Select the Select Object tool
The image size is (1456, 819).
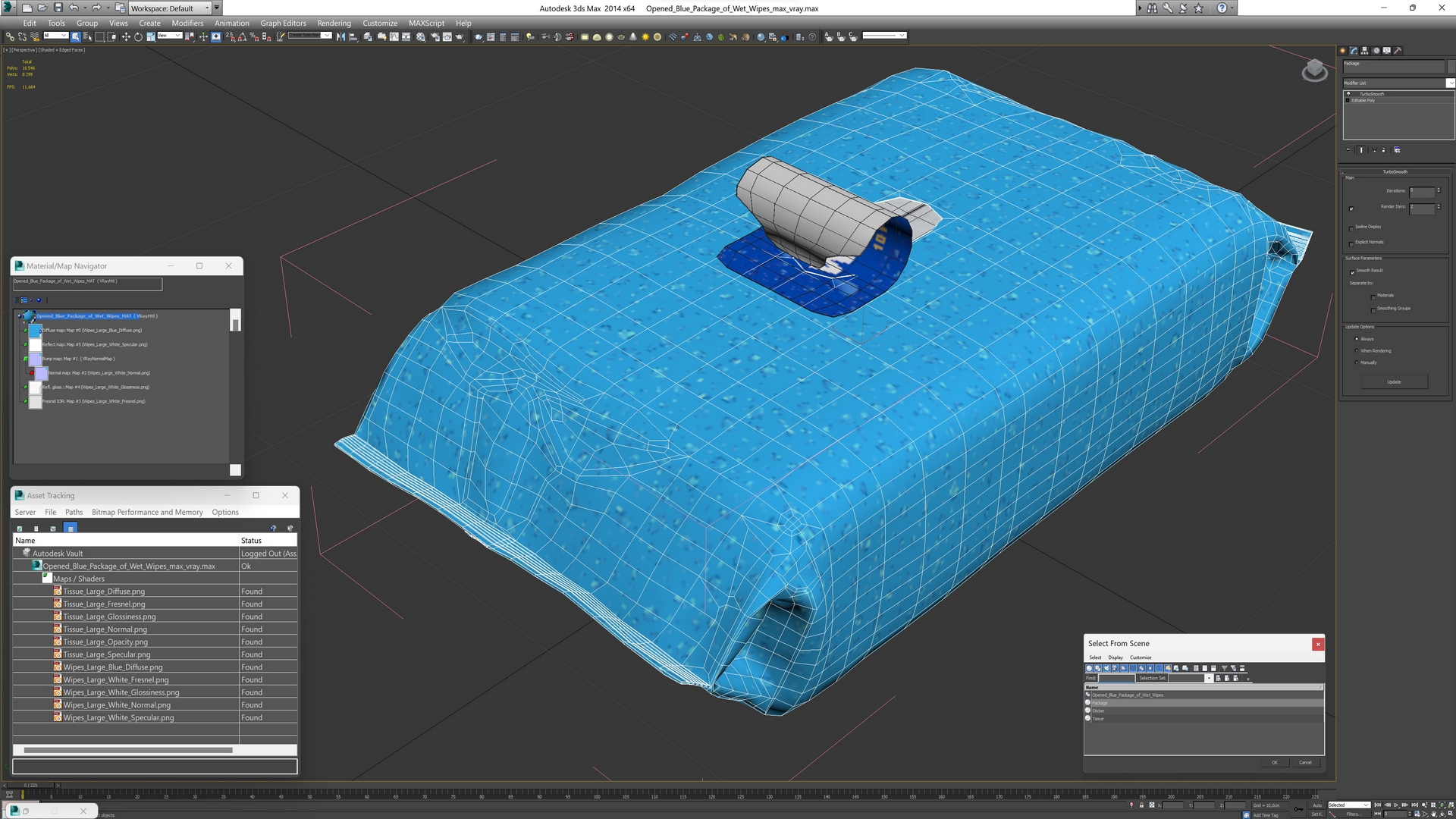click(x=76, y=36)
